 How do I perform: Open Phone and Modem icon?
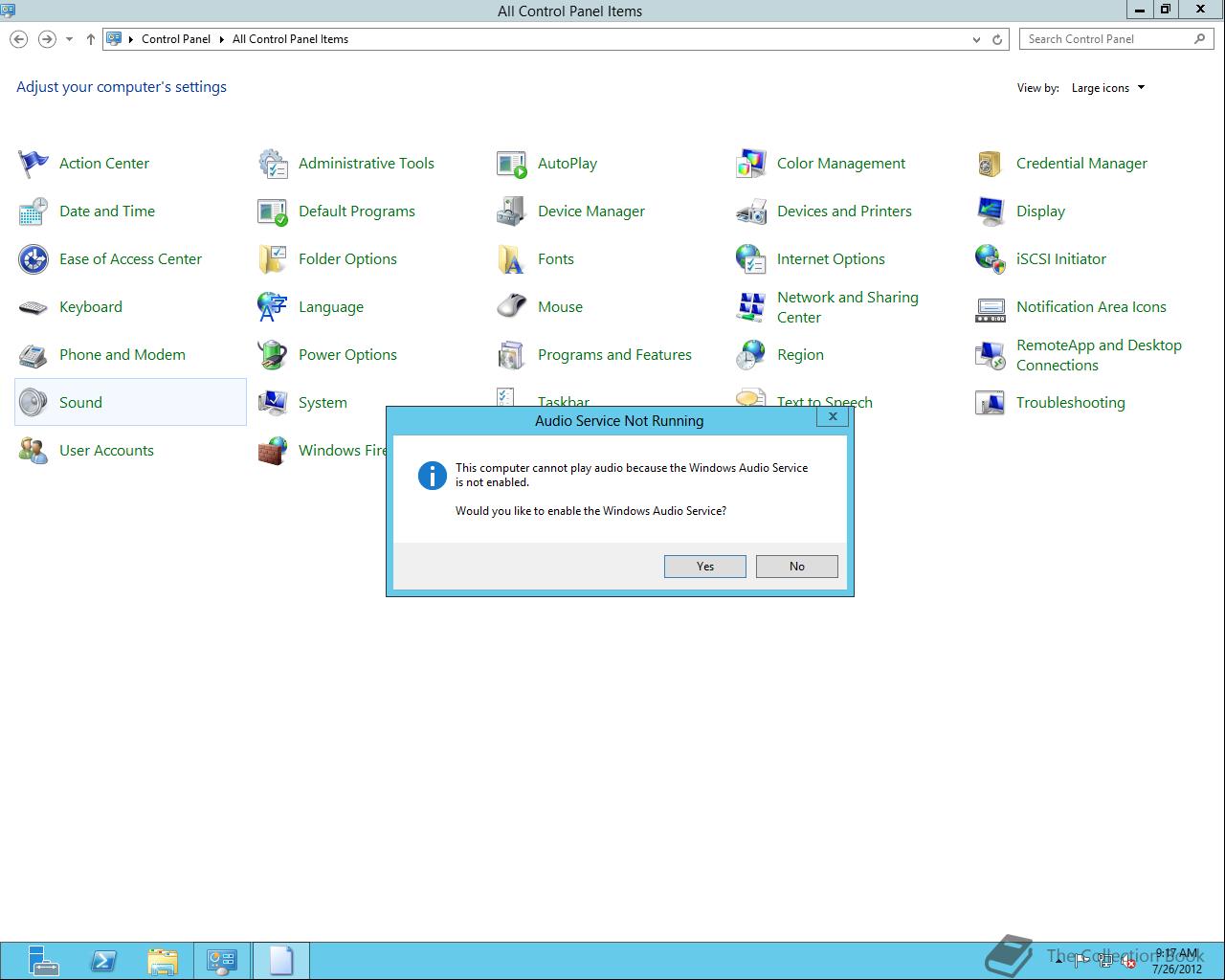tap(33, 355)
